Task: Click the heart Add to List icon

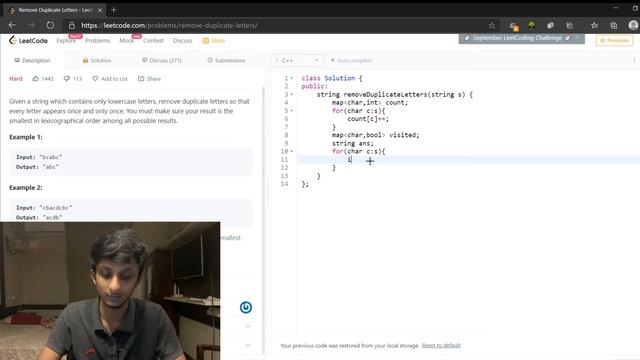Action: tap(95, 78)
